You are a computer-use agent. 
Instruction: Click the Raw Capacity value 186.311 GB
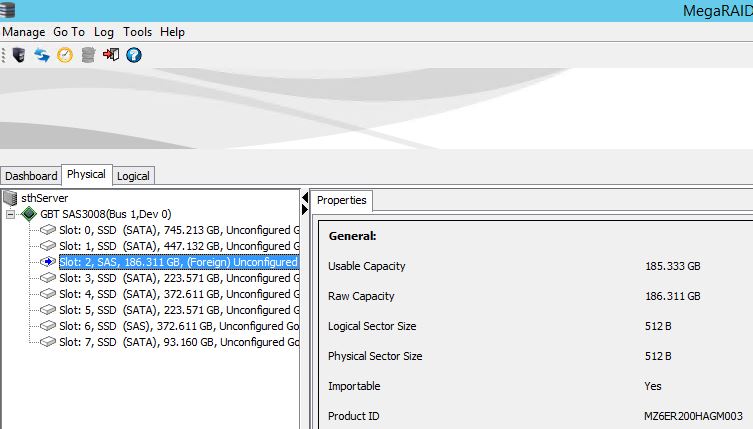point(673,296)
